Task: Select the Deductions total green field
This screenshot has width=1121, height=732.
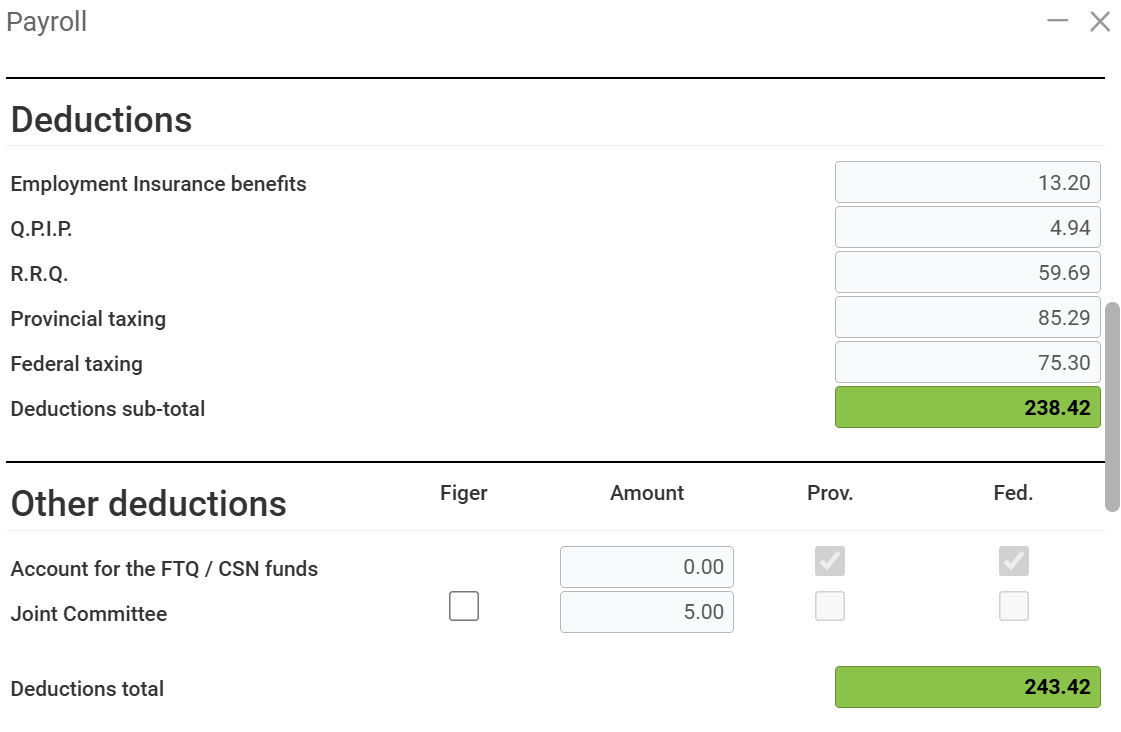Action: tap(967, 688)
